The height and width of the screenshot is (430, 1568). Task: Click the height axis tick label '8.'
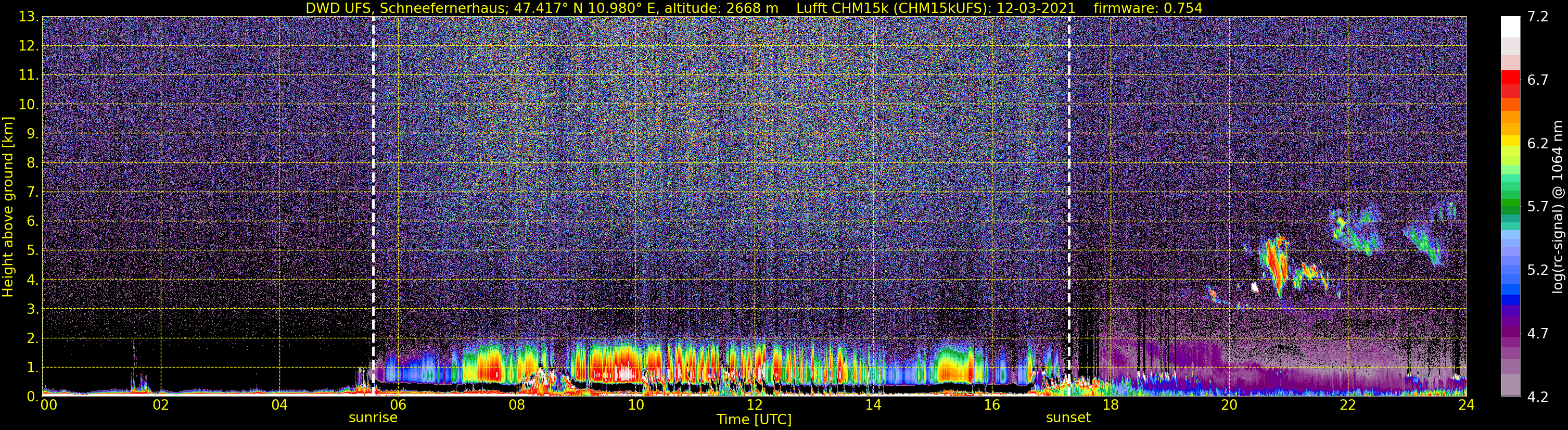(32, 163)
